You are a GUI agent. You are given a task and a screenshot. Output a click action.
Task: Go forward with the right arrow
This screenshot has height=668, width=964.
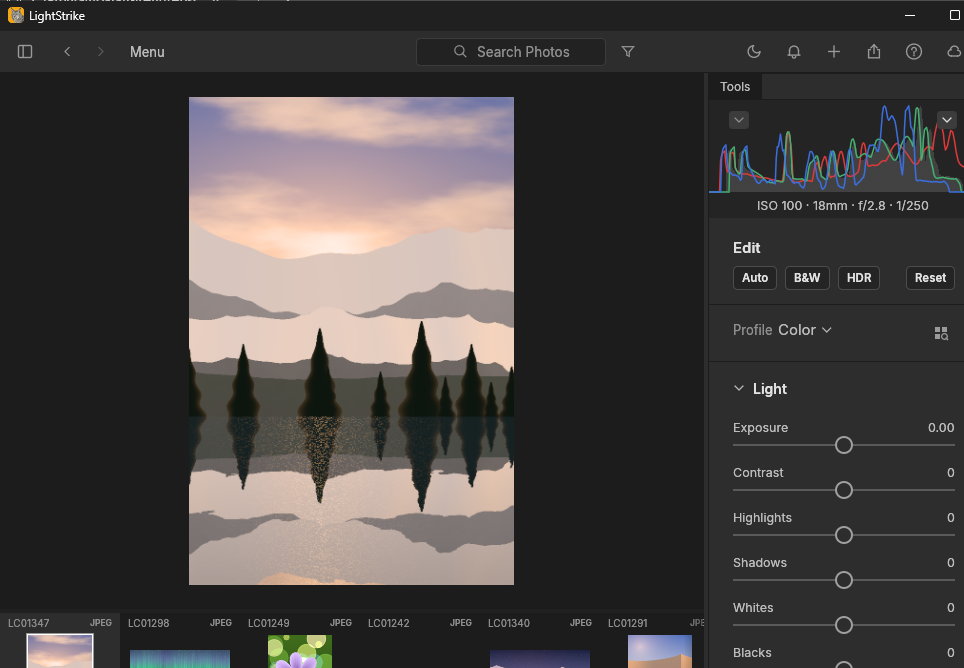(x=100, y=52)
